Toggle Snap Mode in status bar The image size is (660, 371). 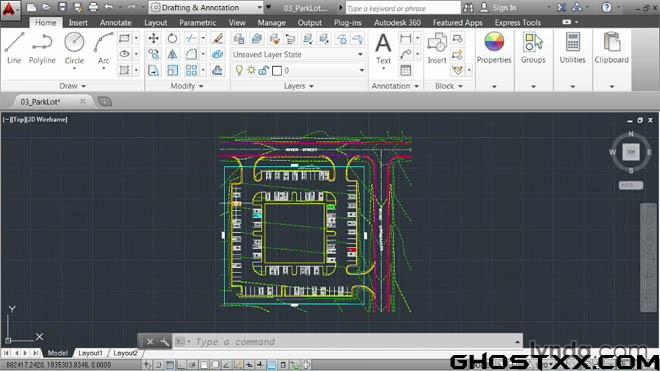(159, 365)
